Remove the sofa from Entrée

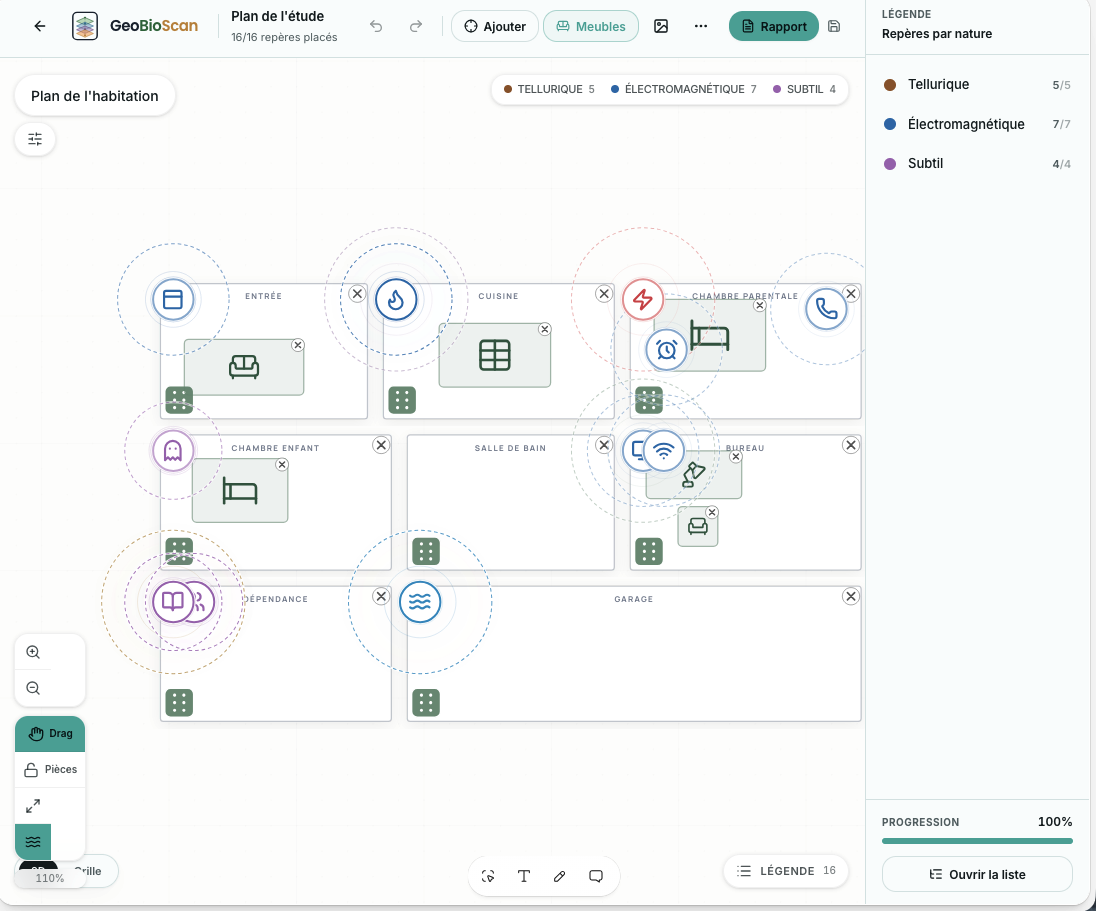pyautogui.click(x=298, y=345)
